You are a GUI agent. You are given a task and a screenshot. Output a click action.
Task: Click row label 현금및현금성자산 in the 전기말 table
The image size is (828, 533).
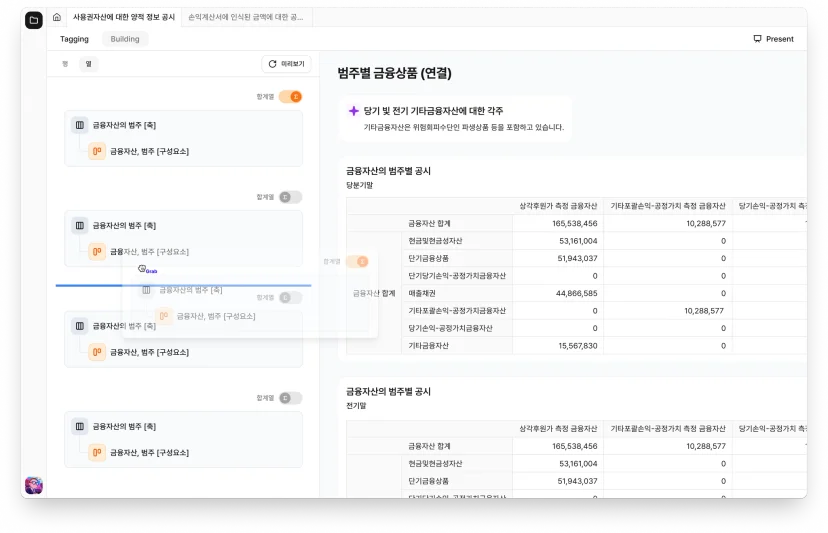[435, 464]
